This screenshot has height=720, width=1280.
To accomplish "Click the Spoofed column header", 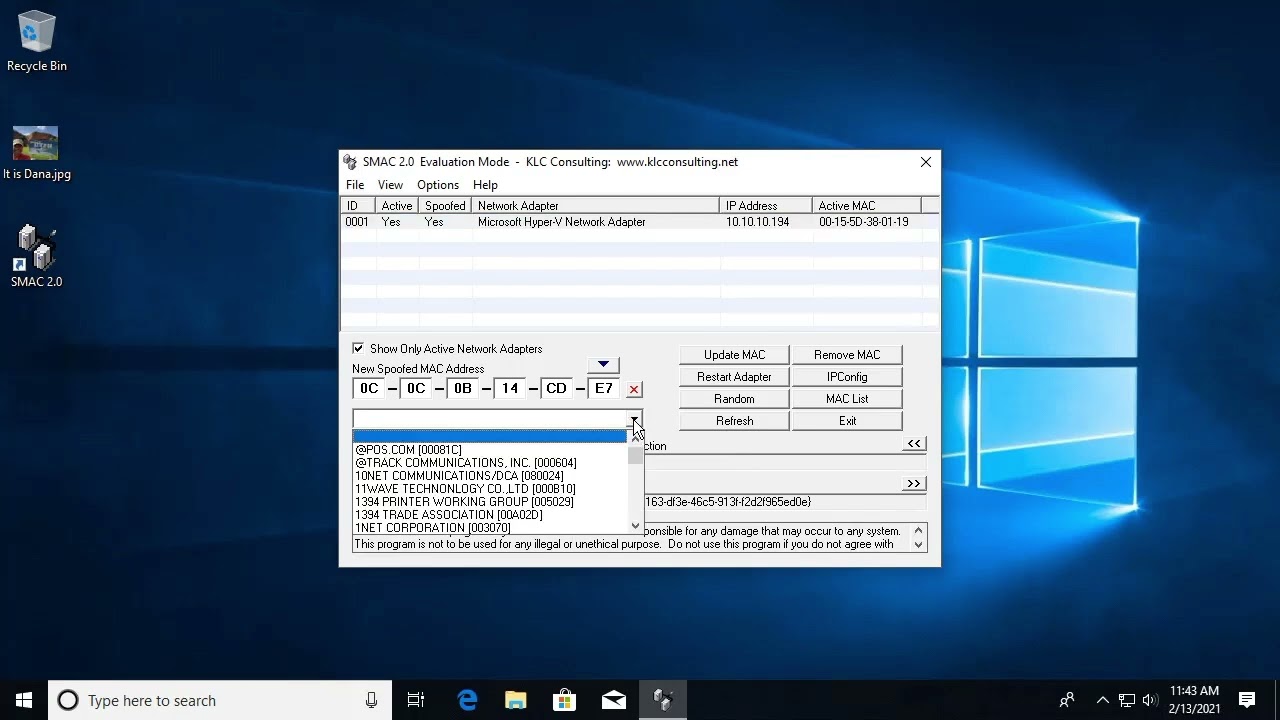I will [x=445, y=206].
